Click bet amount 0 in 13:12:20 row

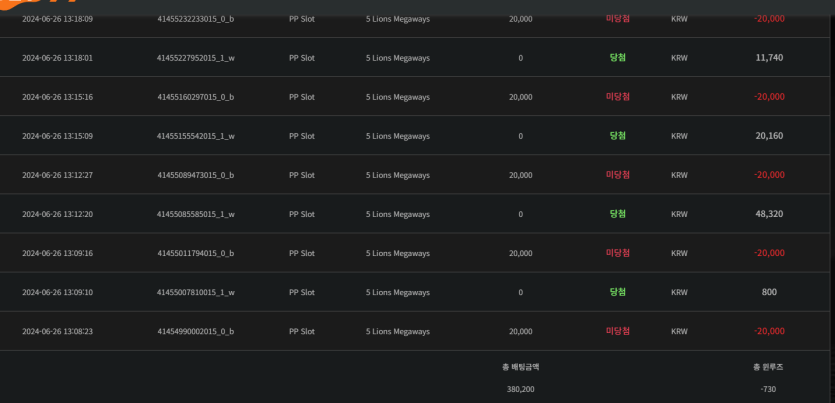tap(520, 214)
